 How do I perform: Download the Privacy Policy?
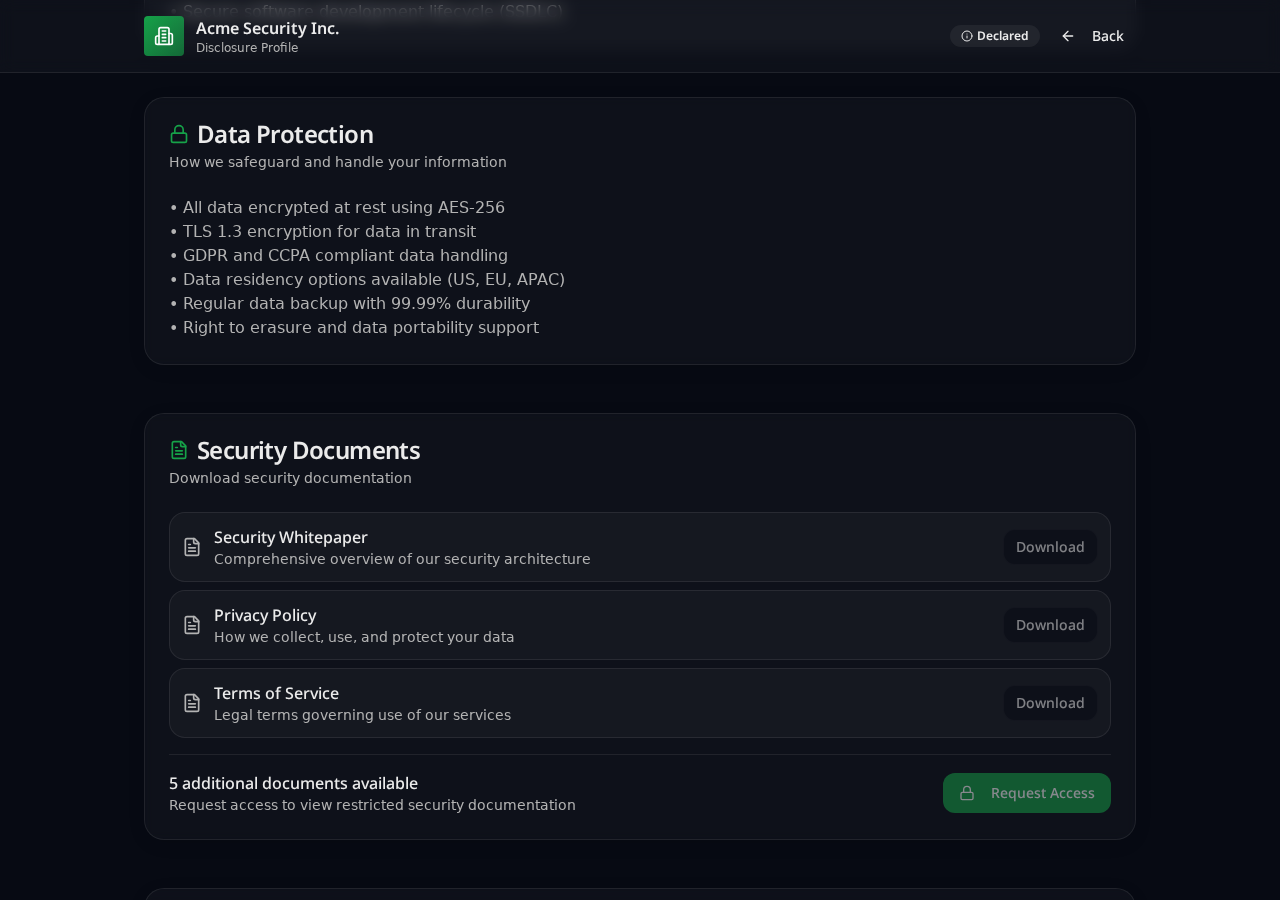(x=1050, y=625)
